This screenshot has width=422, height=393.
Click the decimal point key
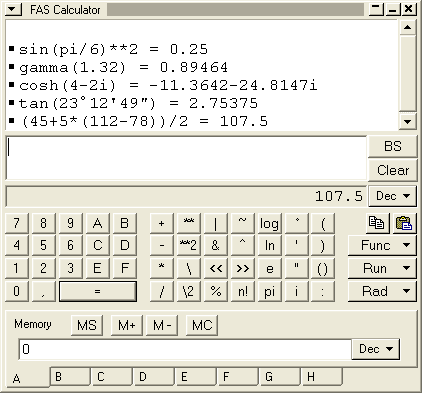(x=43, y=291)
